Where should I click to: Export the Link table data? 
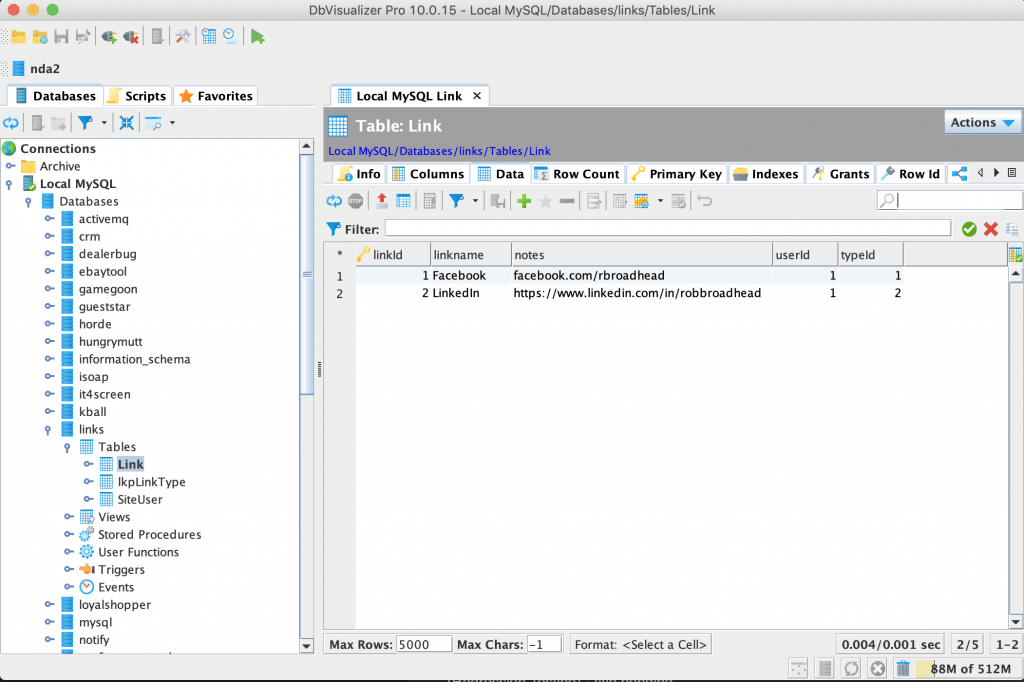(380, 200)
